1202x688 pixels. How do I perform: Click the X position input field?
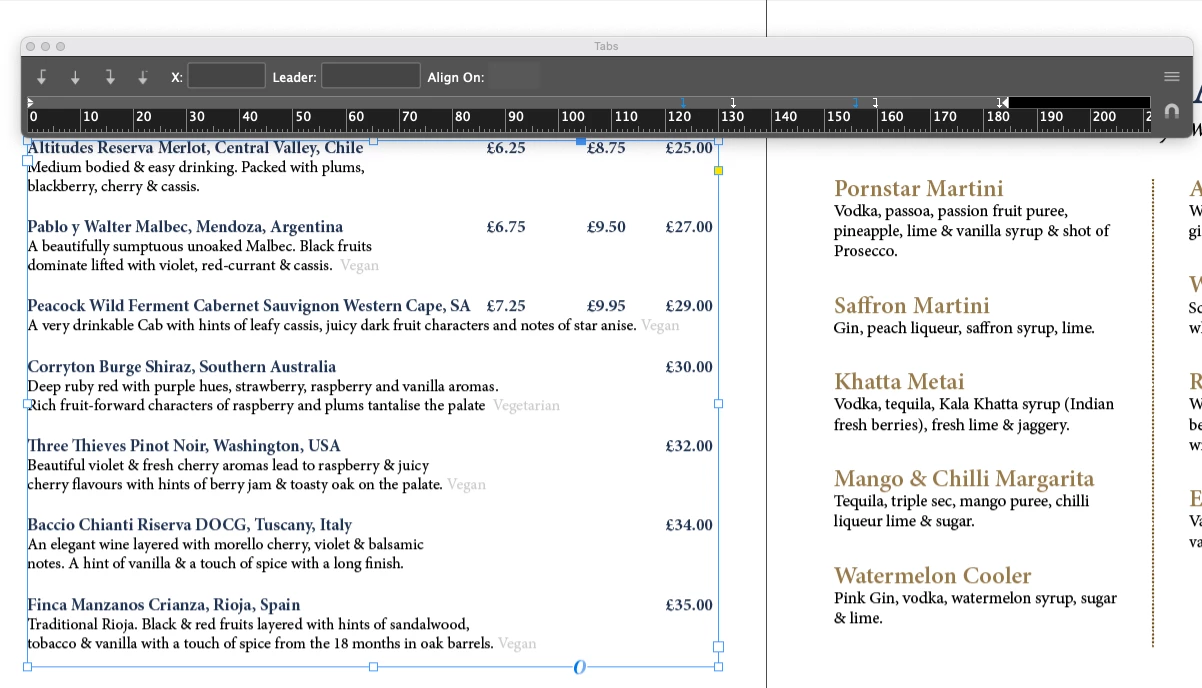point(227,76)
